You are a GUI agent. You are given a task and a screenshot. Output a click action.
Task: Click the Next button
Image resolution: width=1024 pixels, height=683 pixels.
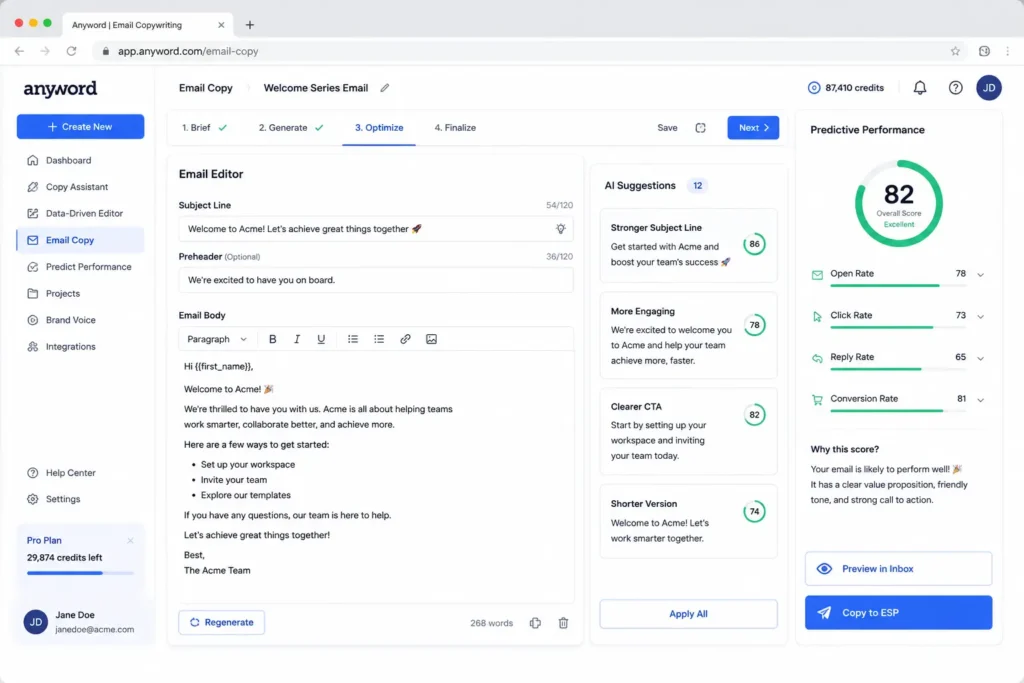[x=753, y=128]
